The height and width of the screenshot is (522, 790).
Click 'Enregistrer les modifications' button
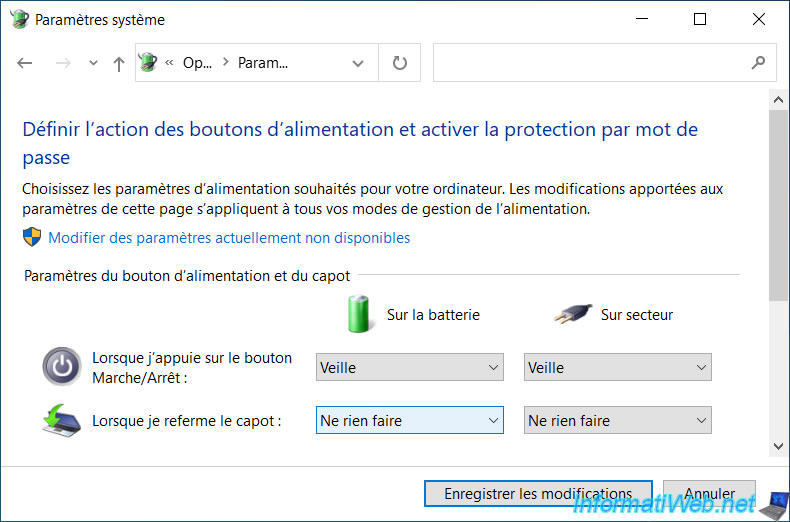point(538,493)
